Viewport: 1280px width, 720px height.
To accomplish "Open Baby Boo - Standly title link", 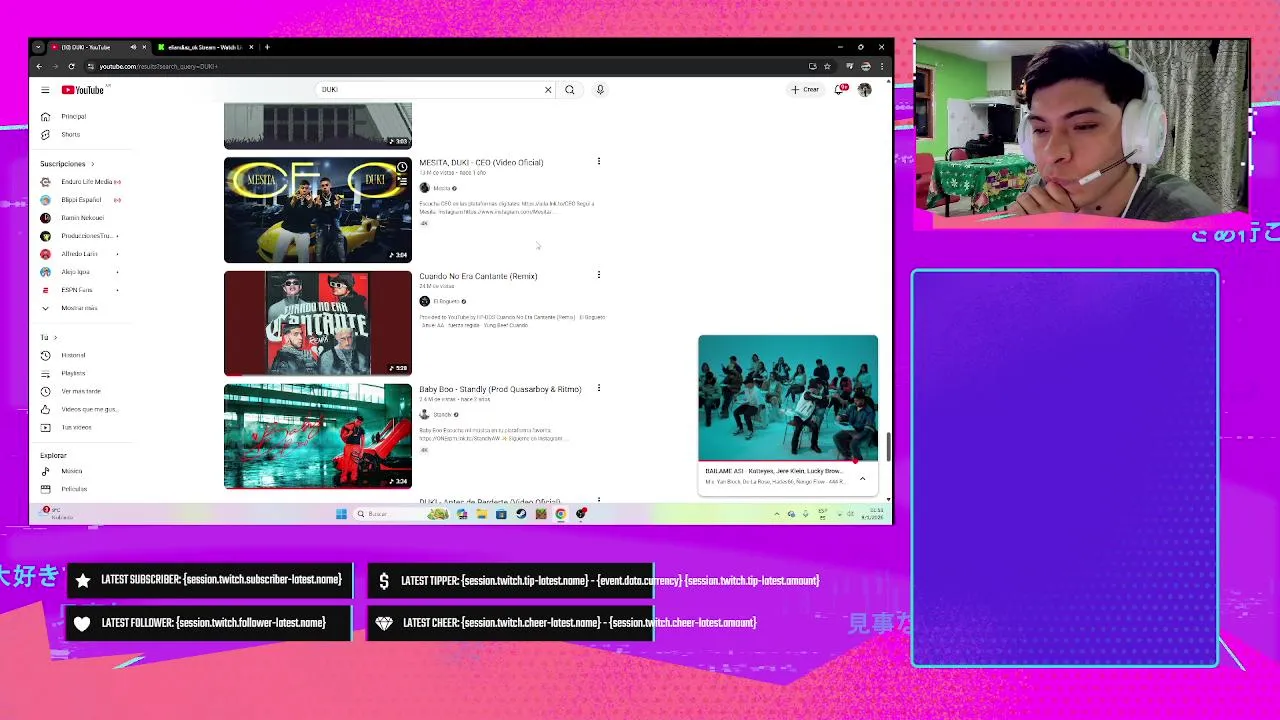I will click(x=500, y=389).
